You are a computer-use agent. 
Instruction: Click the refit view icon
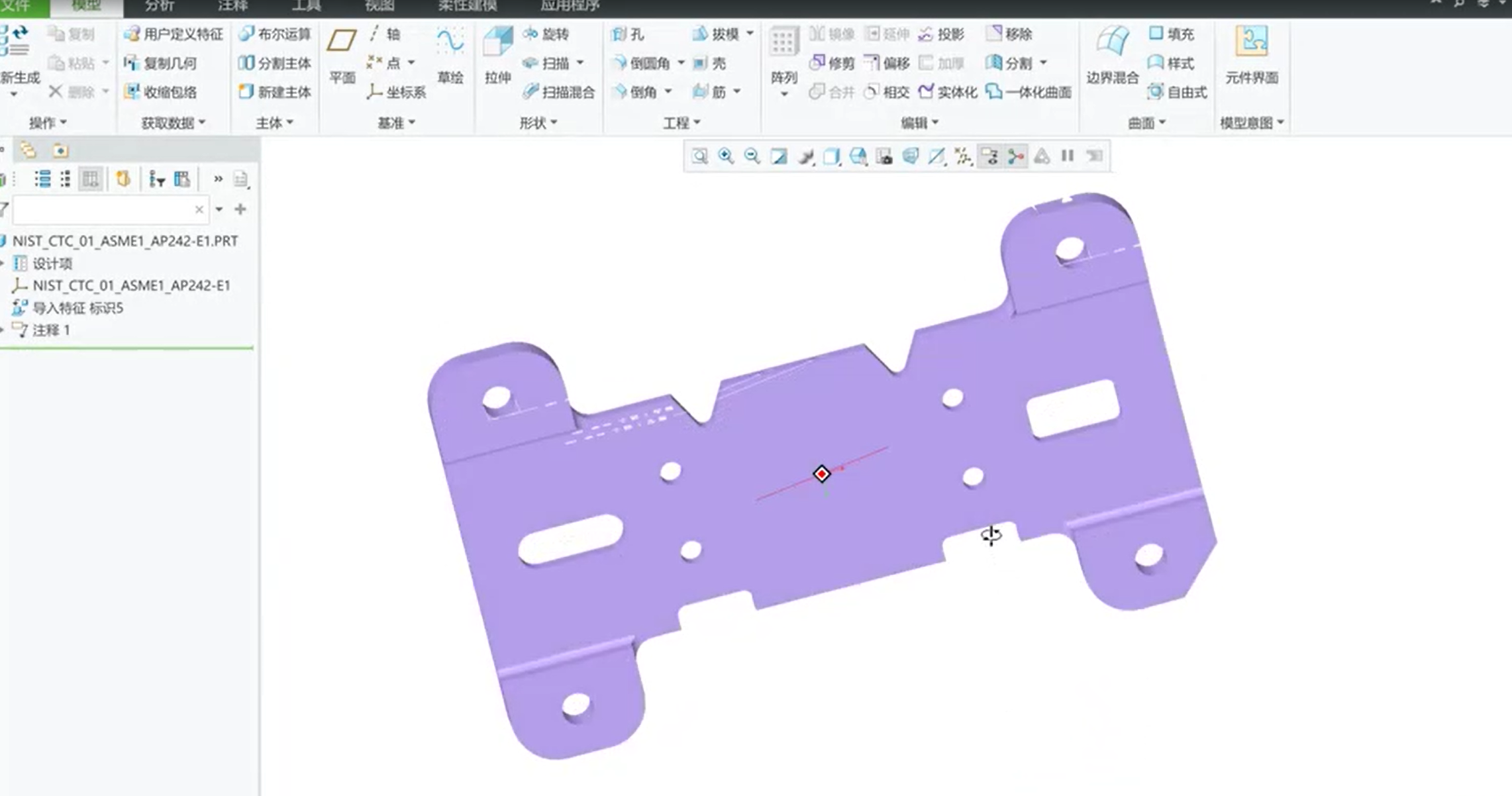[x=699, y=156]
